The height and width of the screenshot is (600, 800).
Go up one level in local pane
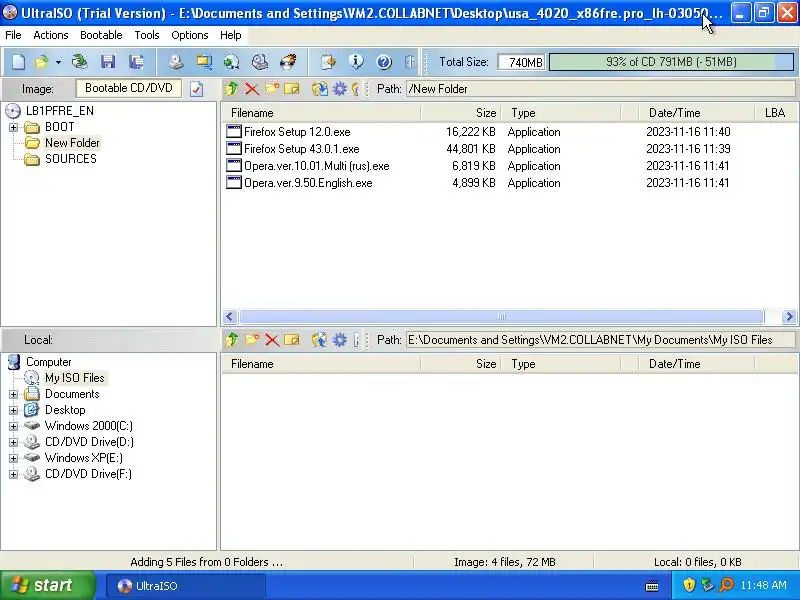coord(232,340)
